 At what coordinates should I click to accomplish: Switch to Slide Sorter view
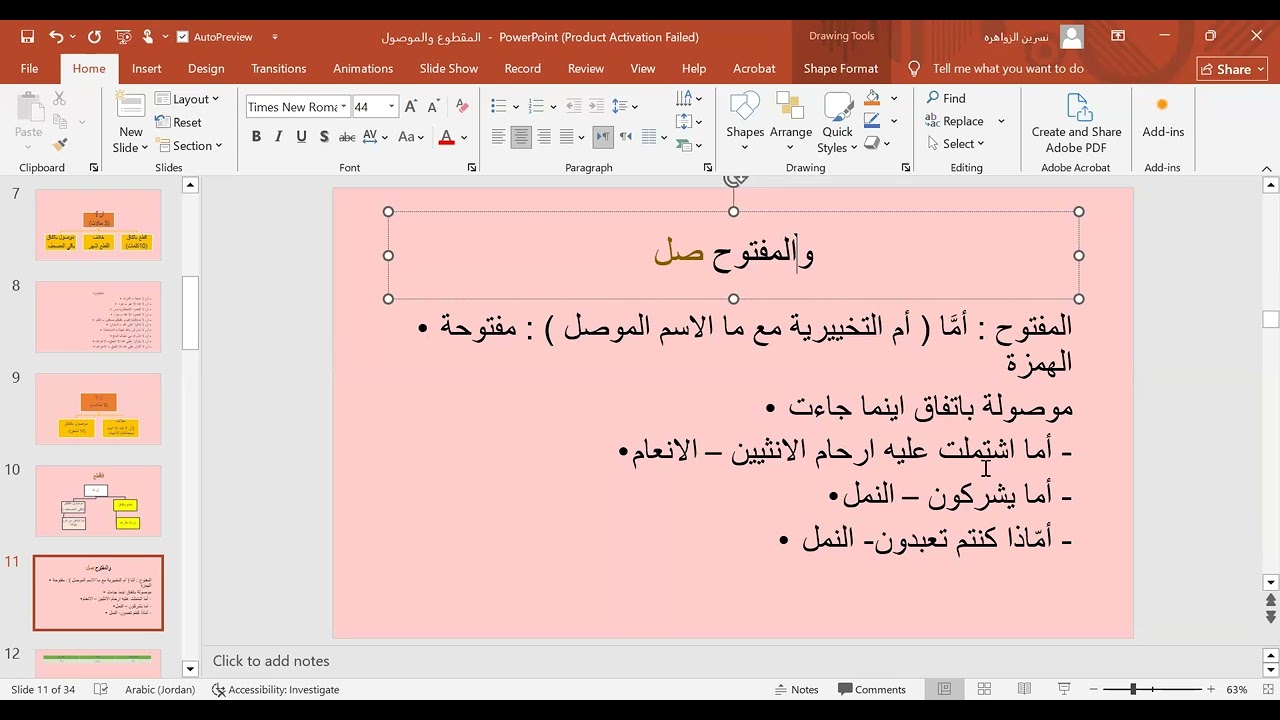point(984,689)
